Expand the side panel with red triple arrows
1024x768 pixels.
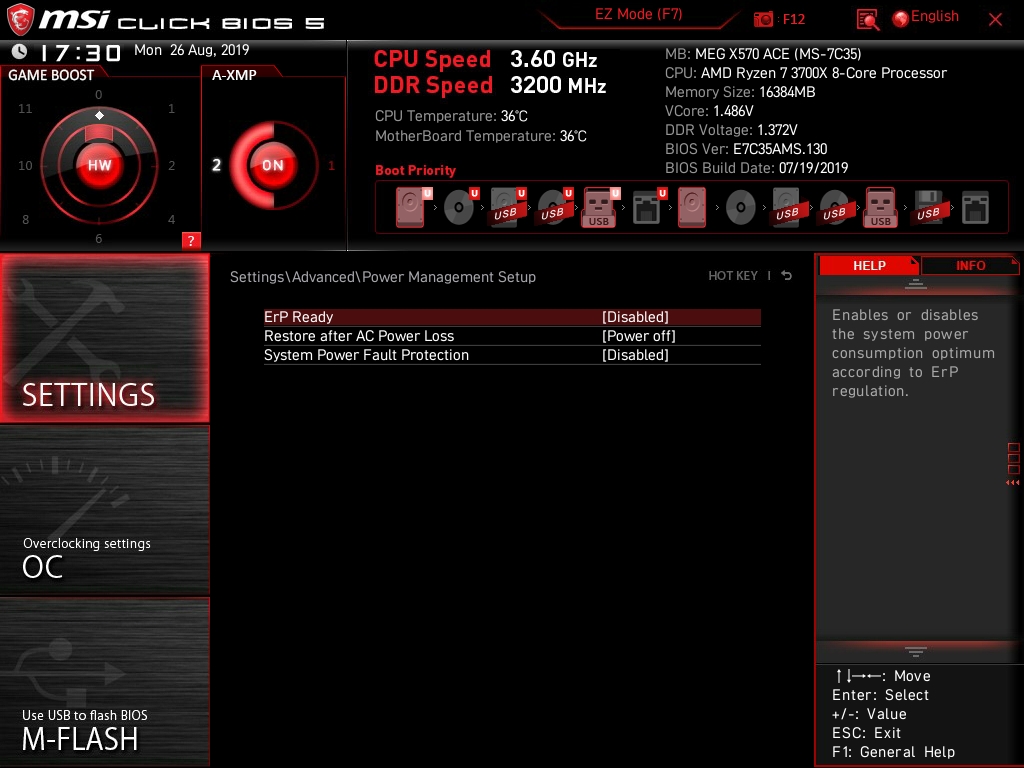(1012, 483)
